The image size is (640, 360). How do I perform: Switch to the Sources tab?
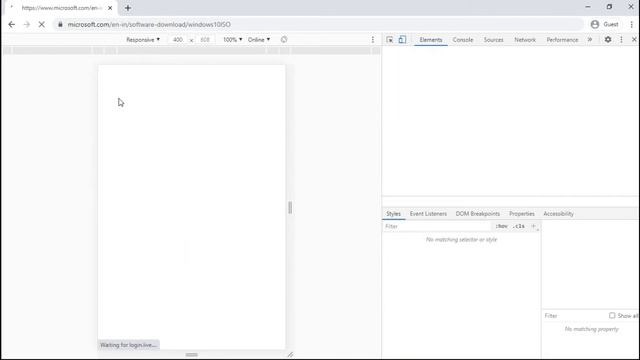coord(493,40)
